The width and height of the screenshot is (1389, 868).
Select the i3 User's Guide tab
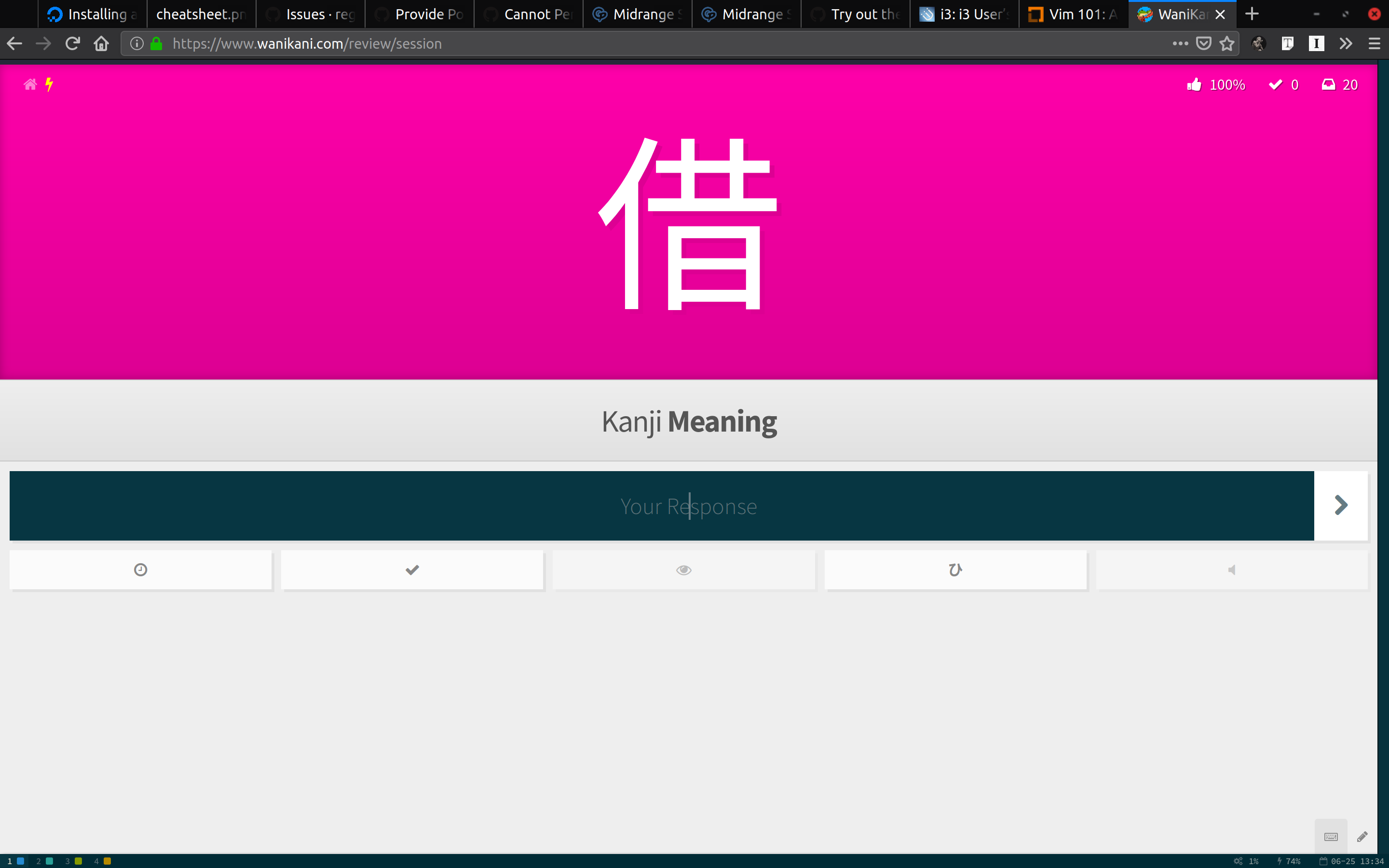[964, 14]
